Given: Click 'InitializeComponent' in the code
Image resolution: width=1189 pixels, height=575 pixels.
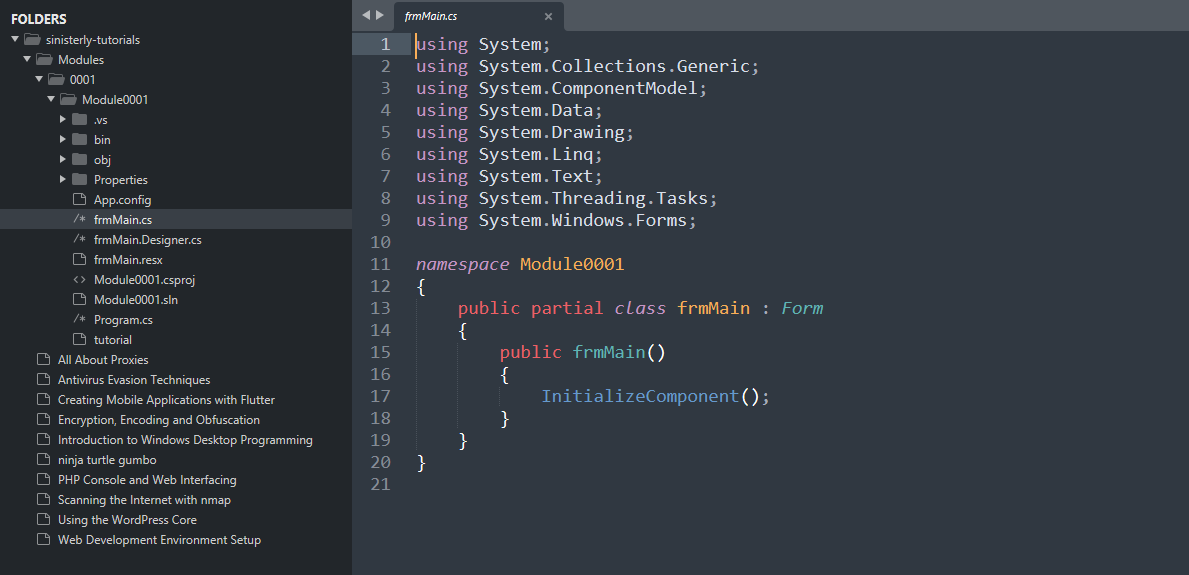Looking at the screenshot, I should coord(640,396).
